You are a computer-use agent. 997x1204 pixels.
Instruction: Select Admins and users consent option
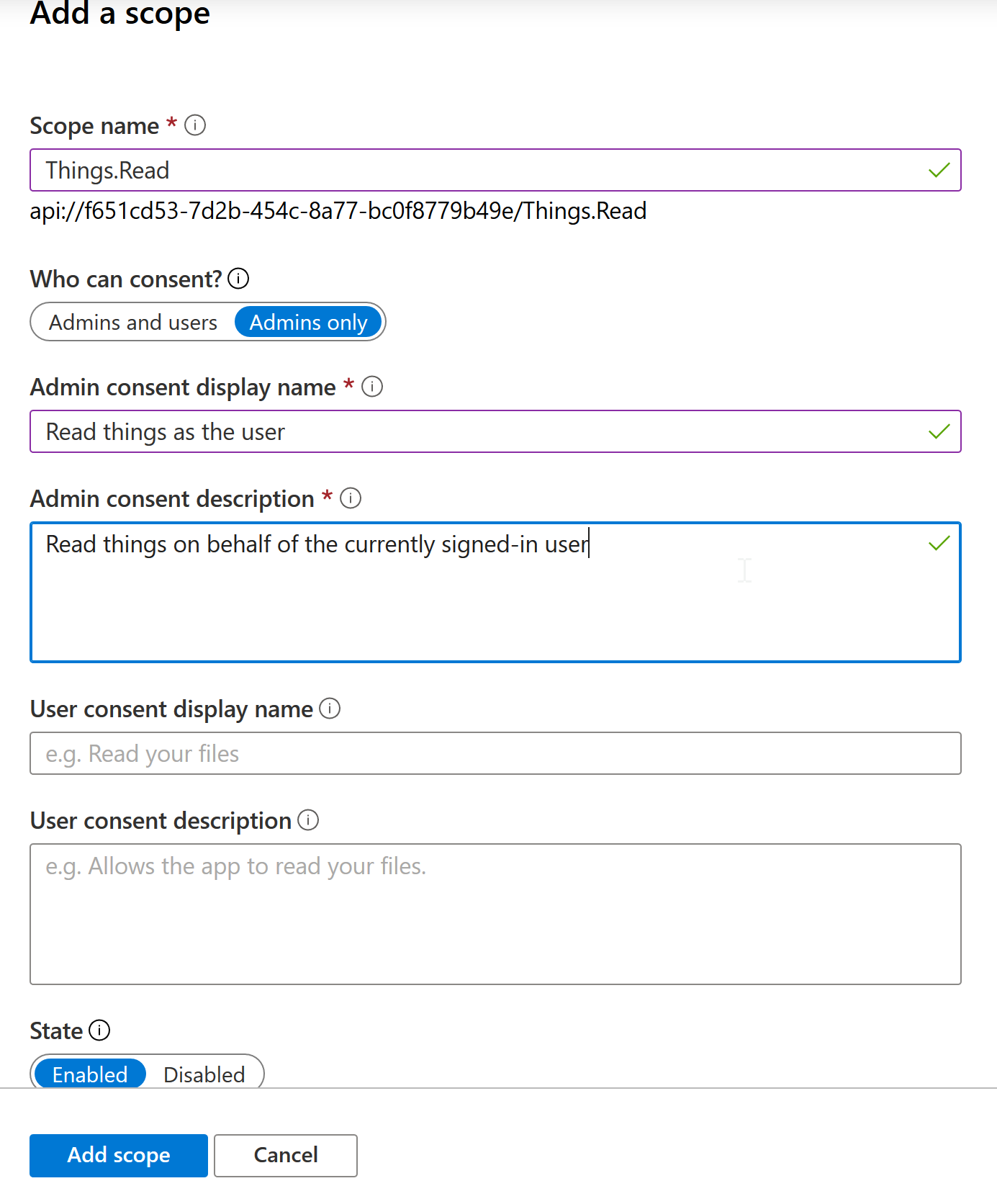133,323
